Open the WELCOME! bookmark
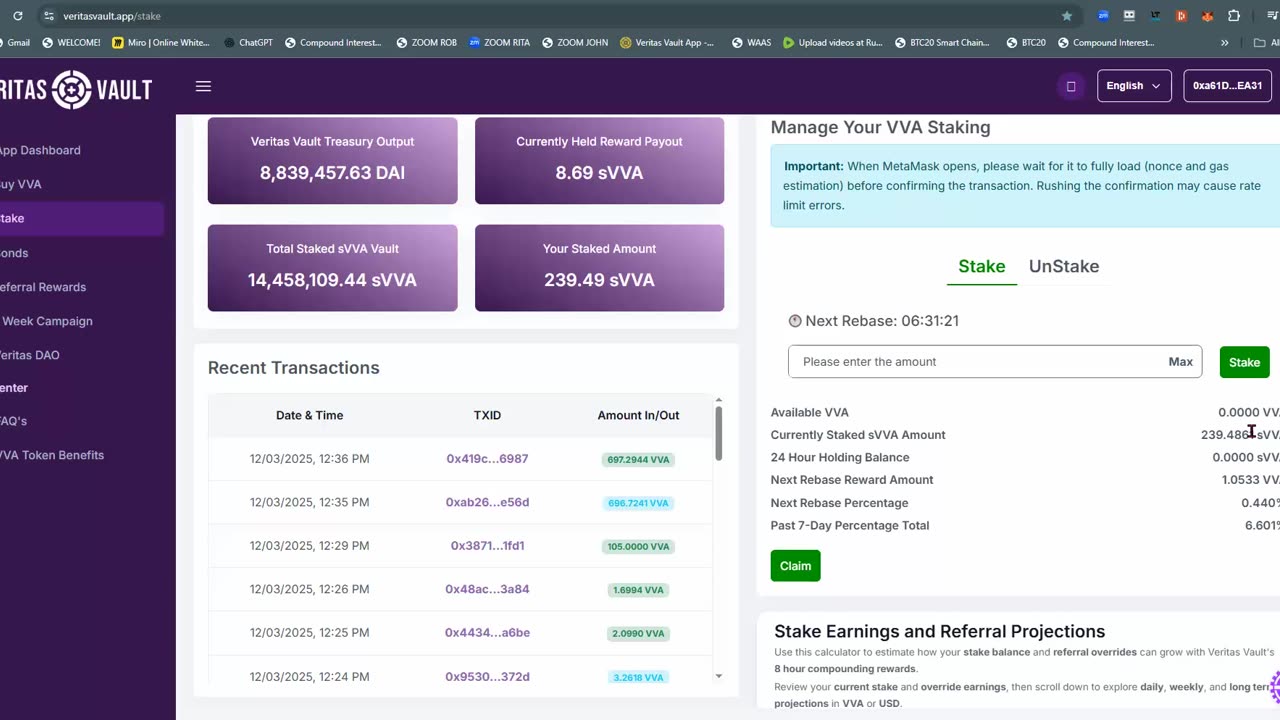The width and height of the screenshot is (1280, 720). click(71, 43)
